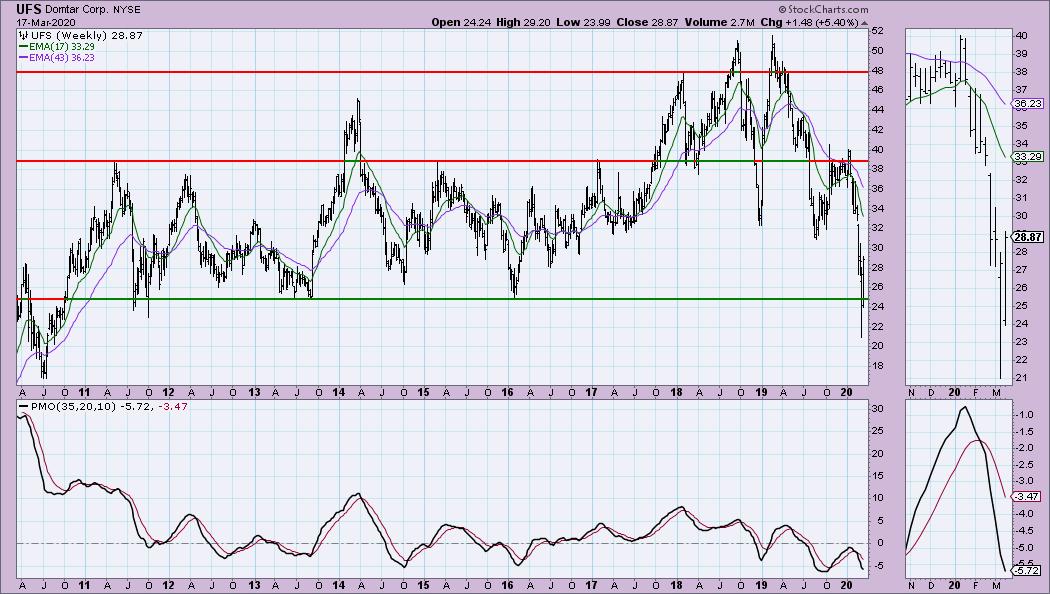Click the High 29.20 value
This screenshot has height=594, width=1050.
523,22
